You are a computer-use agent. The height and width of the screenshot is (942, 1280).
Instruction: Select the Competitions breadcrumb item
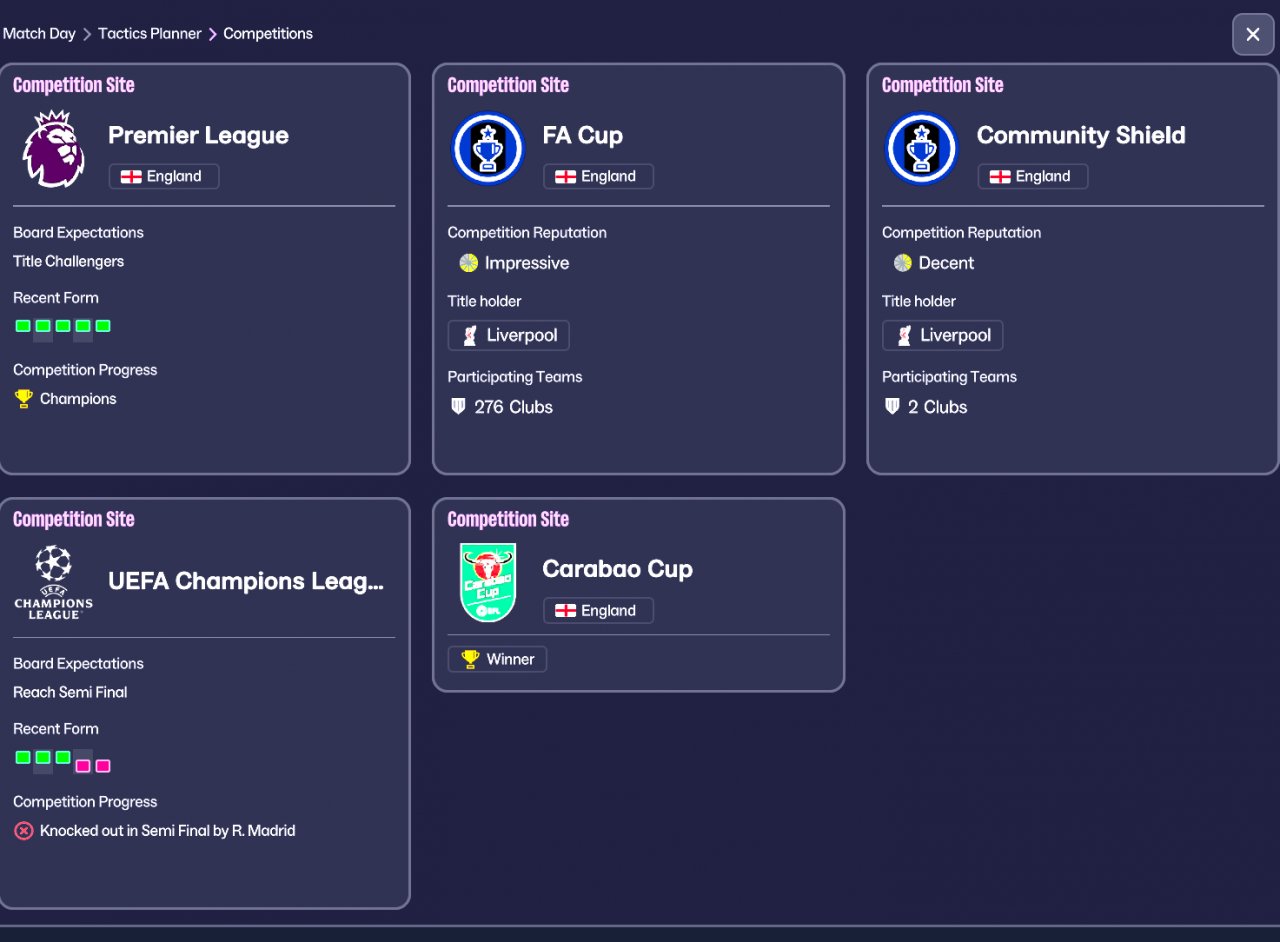(x=268, y=34)
